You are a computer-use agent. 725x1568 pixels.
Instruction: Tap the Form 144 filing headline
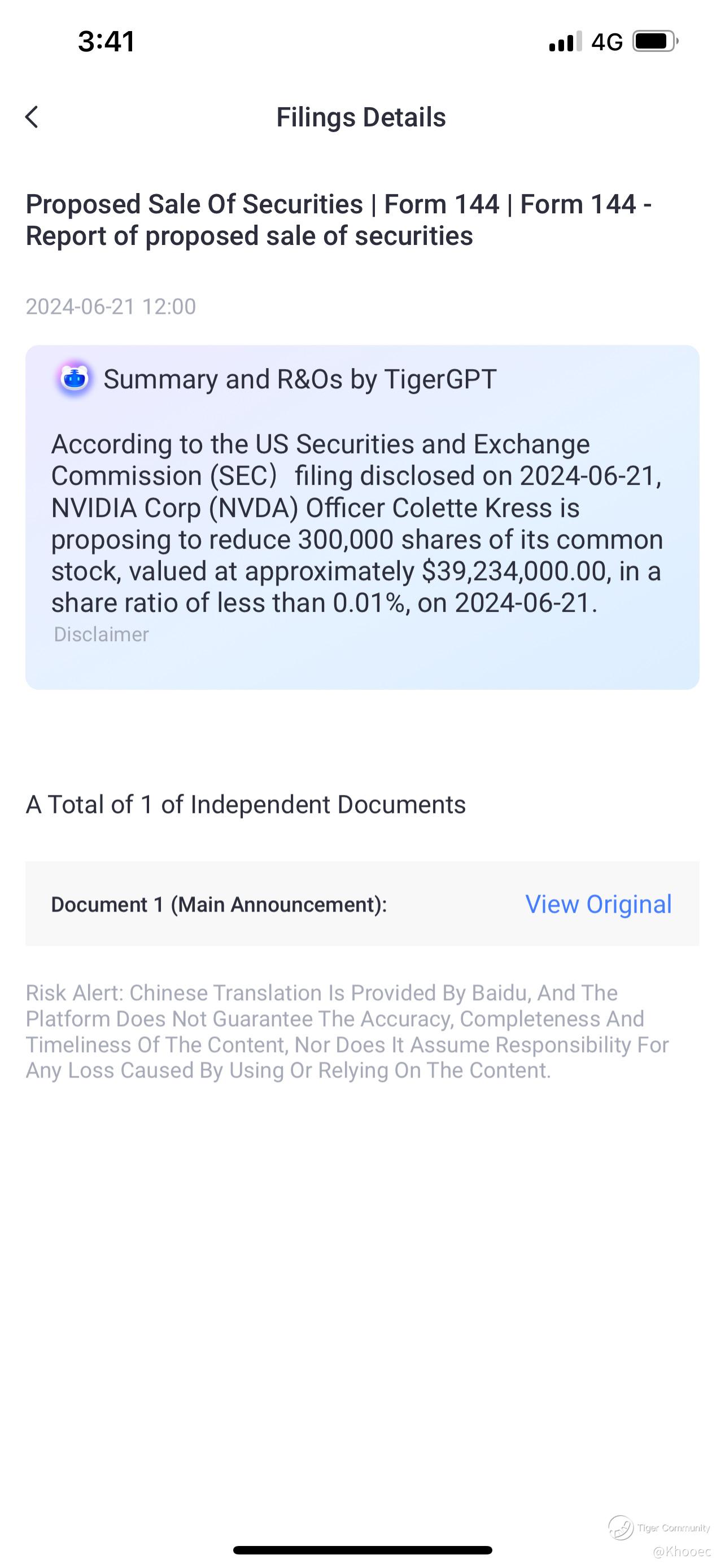pyautogui.click(x=338, y=220)
